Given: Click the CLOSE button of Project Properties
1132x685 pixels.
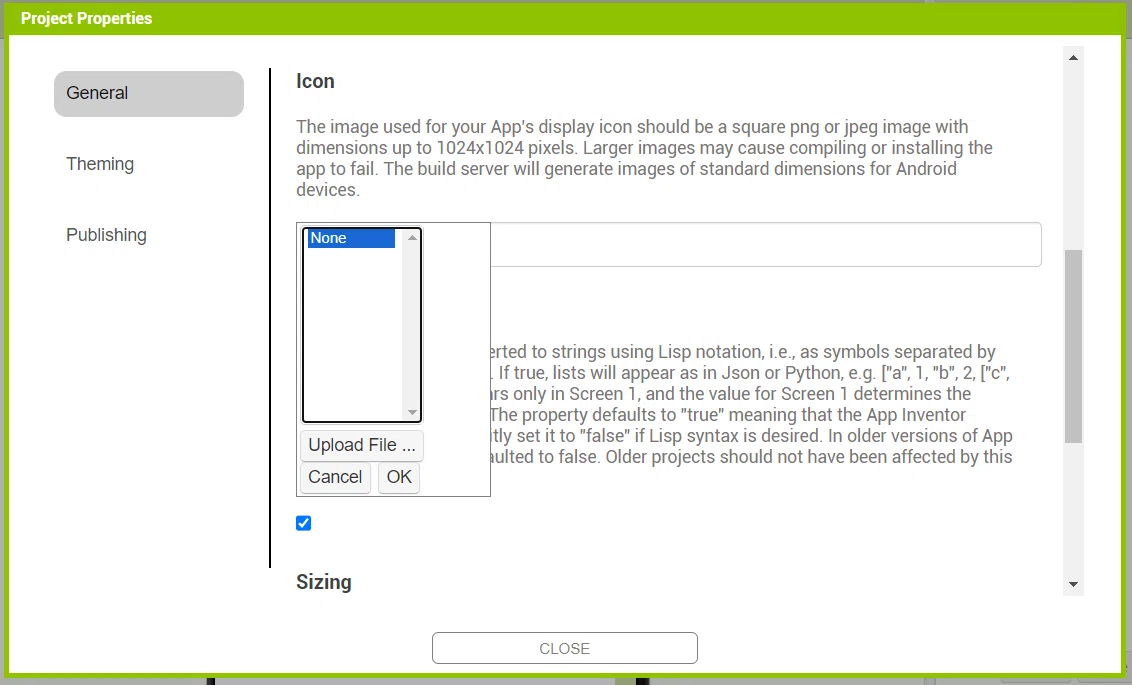Looking at the screenshot, I should pos(565,648).
